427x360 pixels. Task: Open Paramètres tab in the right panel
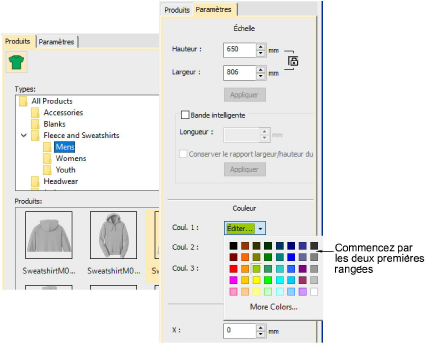[214, 10]
